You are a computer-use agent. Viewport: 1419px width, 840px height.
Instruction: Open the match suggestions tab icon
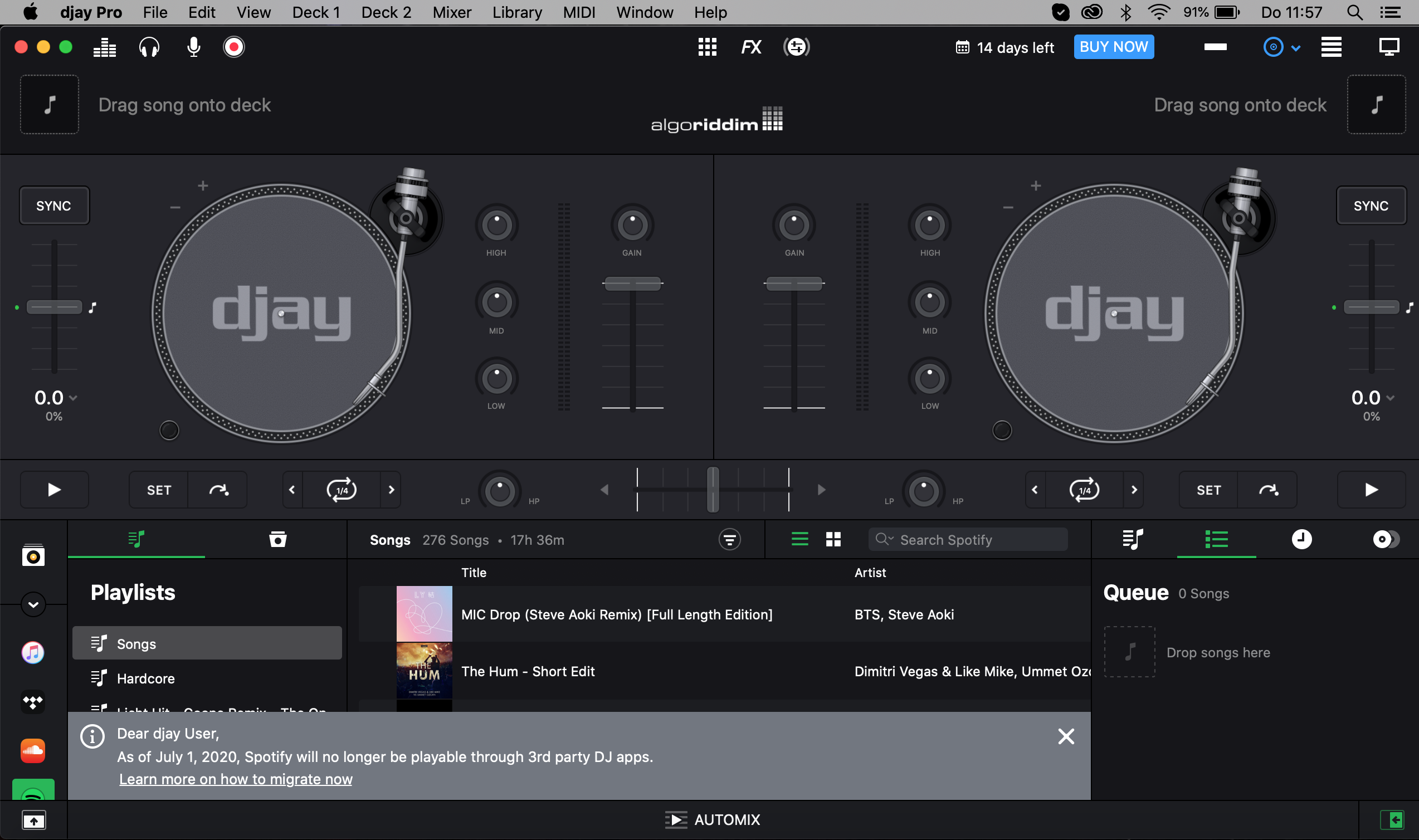1386,539
